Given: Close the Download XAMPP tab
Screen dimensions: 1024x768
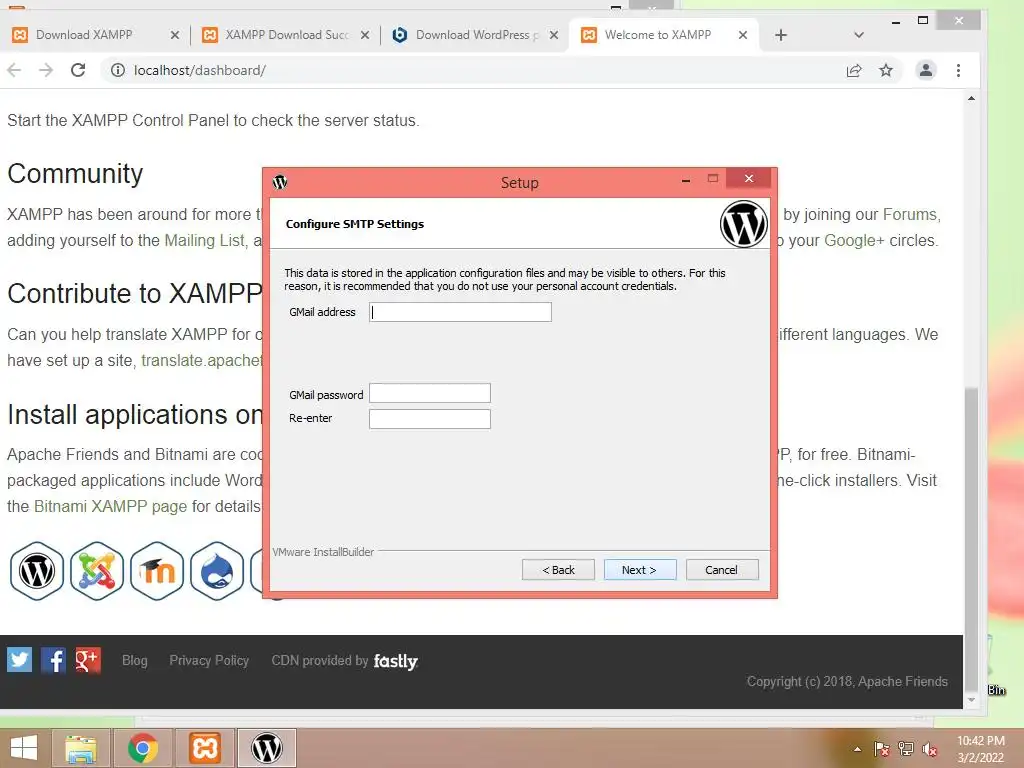Looking at the screenshot, I should click(x=174, y=35).
